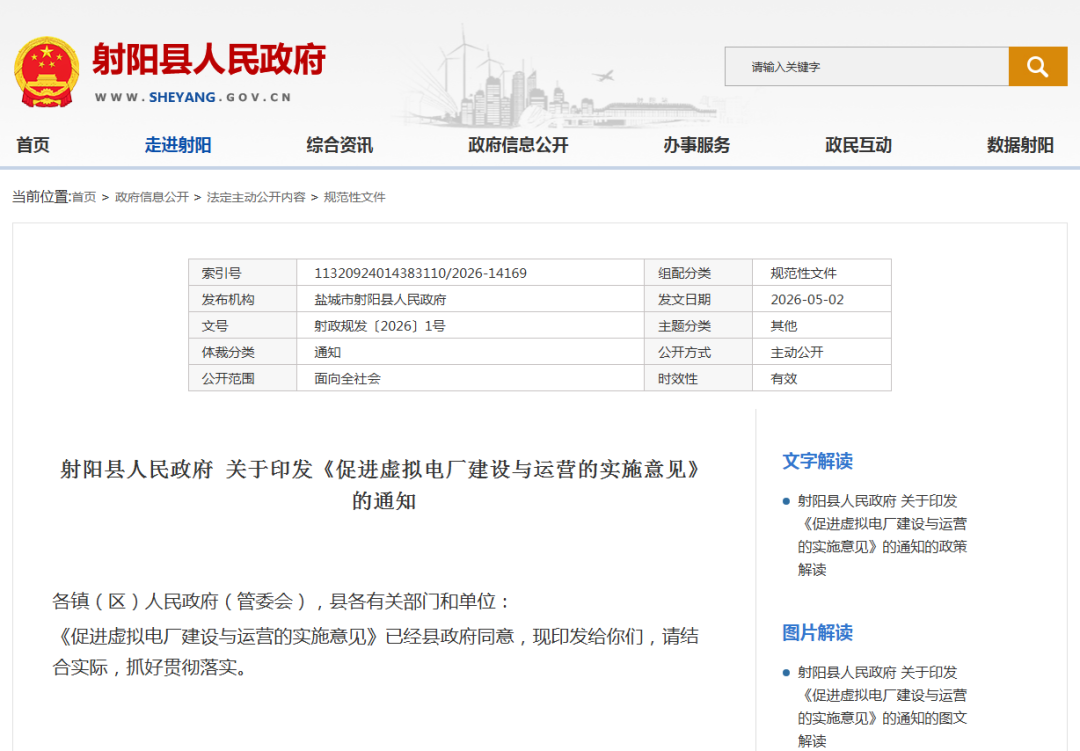Click the 发文日期 table label
The height and width of the screenshot is (751, 1080).
(x=684, y=300)
